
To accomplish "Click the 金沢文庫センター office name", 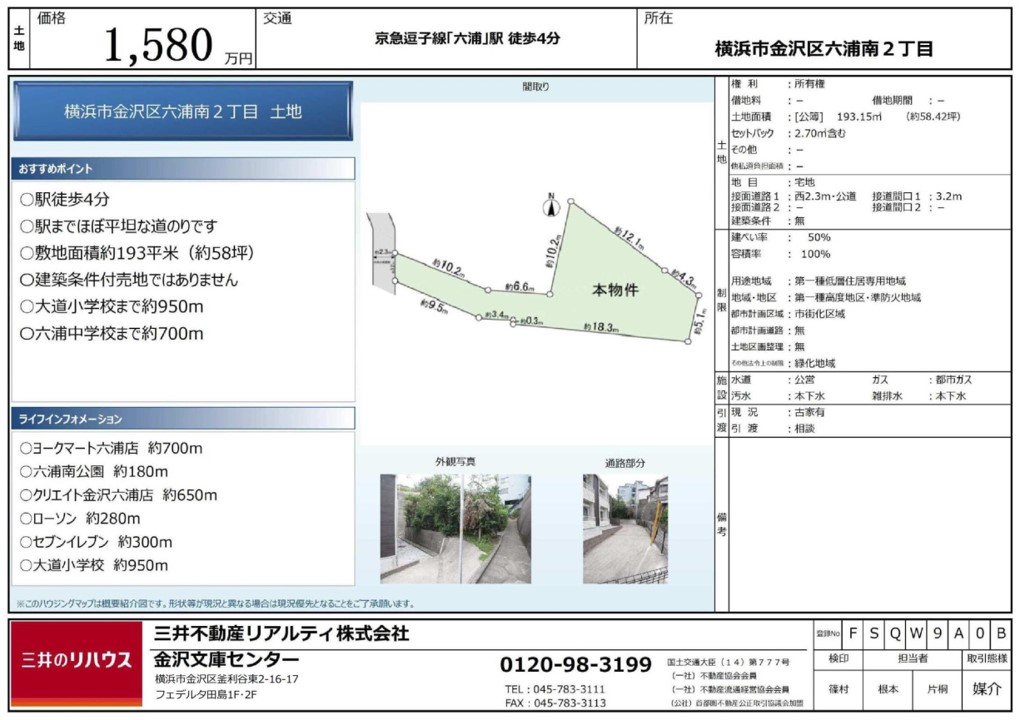I will [226, 659].
